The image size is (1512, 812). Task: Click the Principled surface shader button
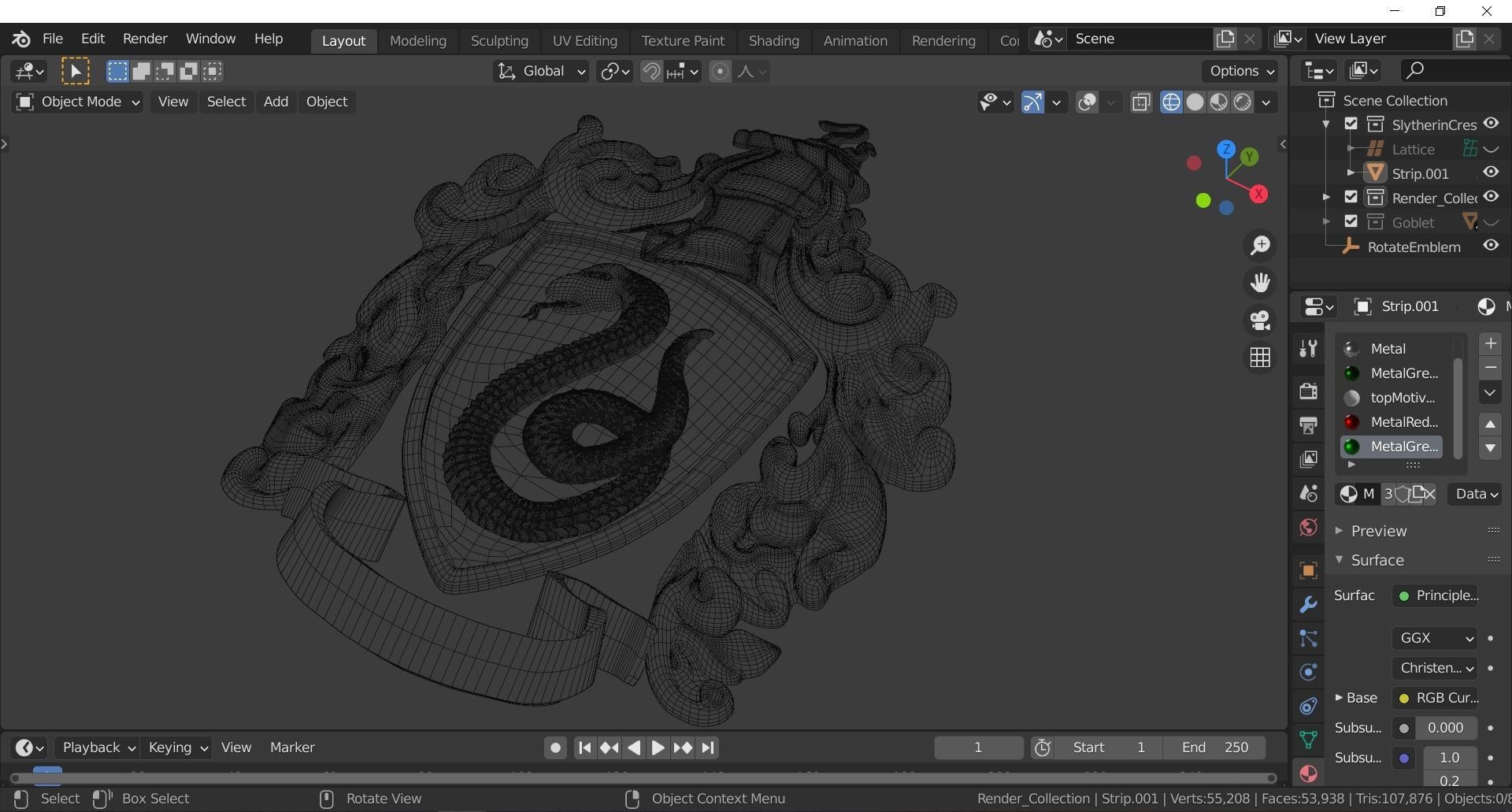(1436, 595)
